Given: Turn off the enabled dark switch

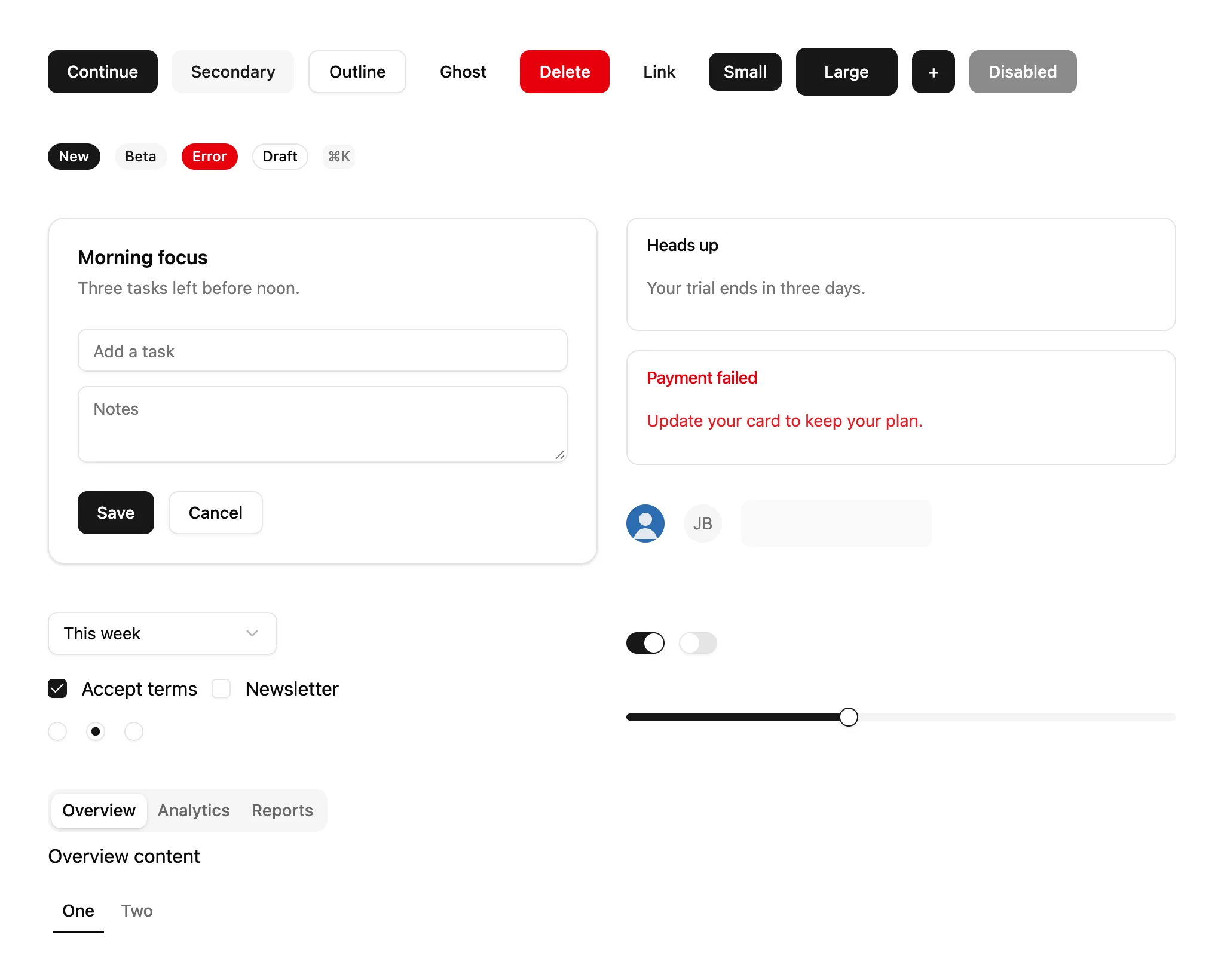Looking at the screenshot, I should pos(645,643).
